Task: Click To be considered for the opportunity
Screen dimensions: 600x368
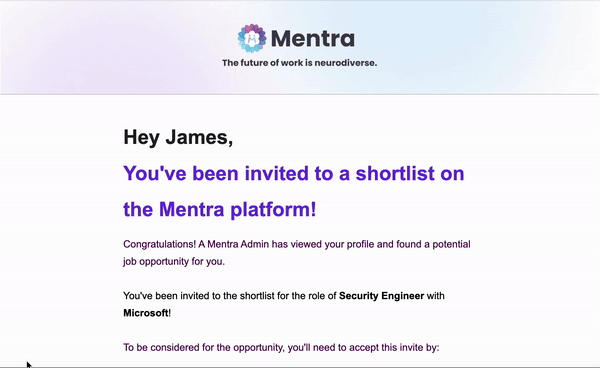Action: (x=204, y=347)
